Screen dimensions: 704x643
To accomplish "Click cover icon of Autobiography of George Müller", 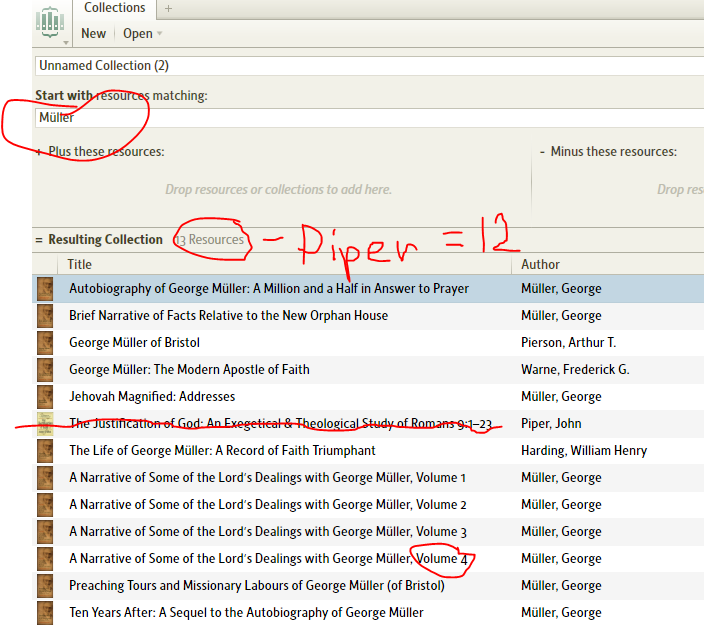I will tap(45, 289).
